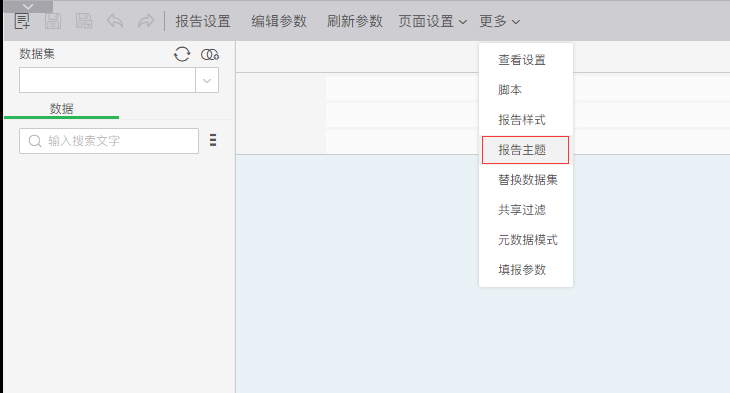
Task: Click the redo arrow icon
Action: click(146, 21)
